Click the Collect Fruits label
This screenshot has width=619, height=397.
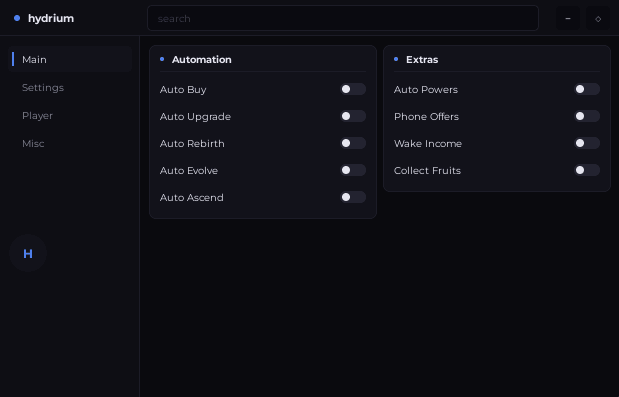428,170
